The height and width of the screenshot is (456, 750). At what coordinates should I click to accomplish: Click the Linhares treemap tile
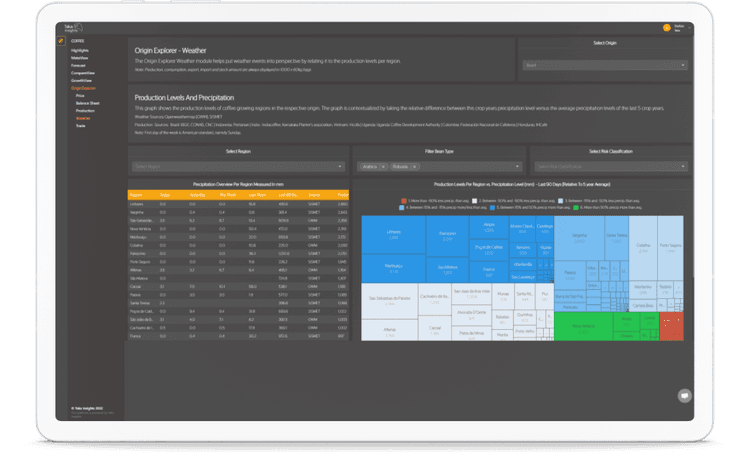coord(393,234)
